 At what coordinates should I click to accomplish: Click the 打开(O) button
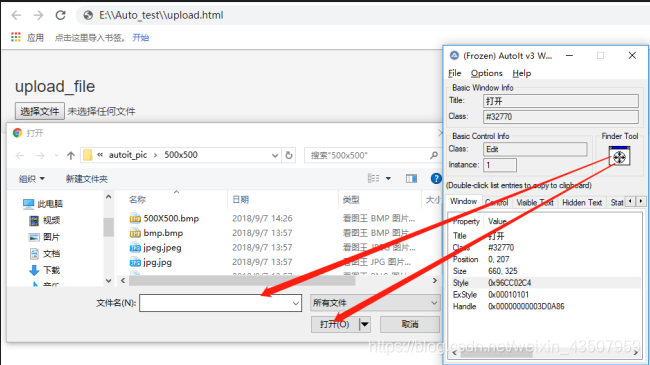335,324
